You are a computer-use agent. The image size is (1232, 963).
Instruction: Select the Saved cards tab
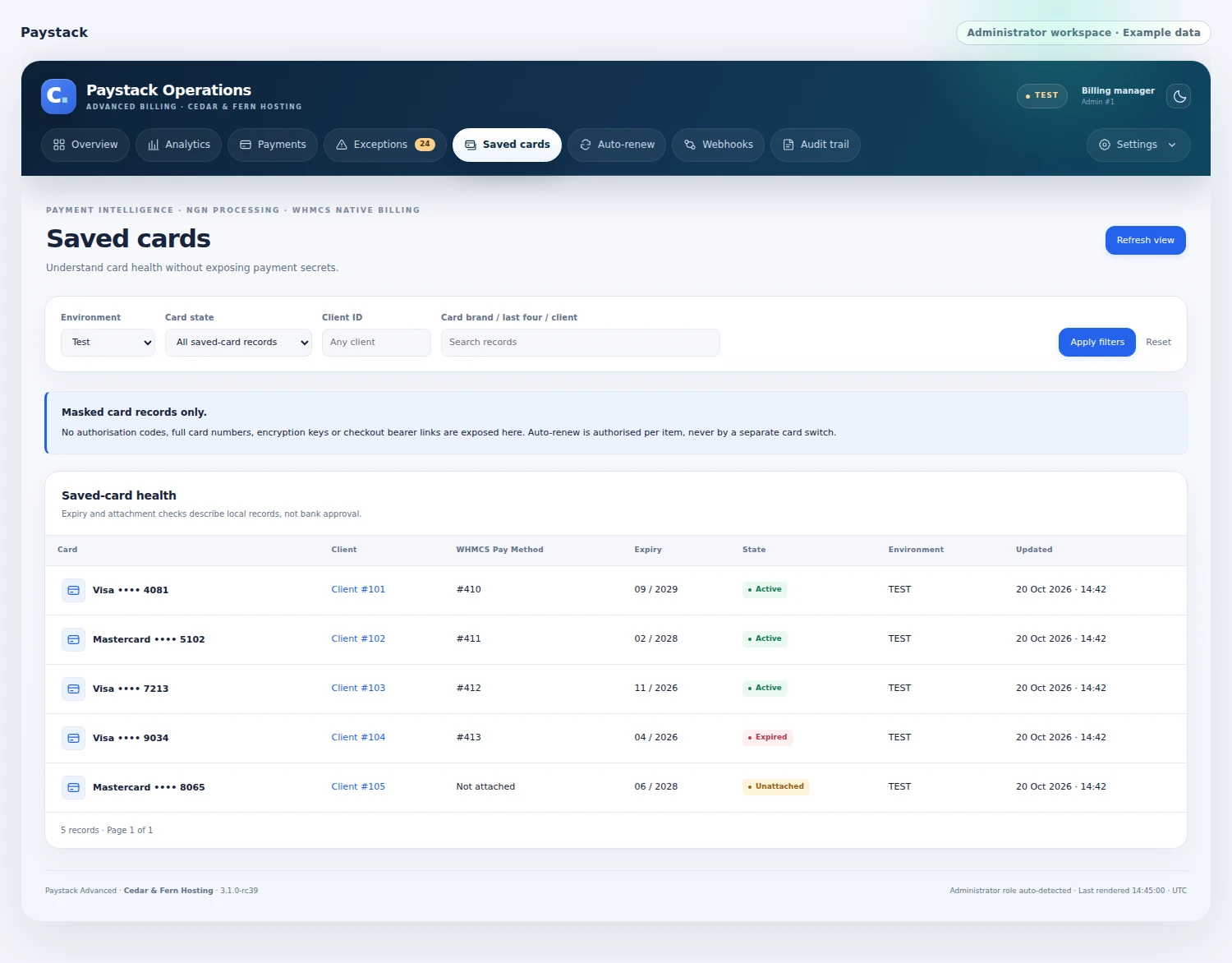(x=507, y=145)
